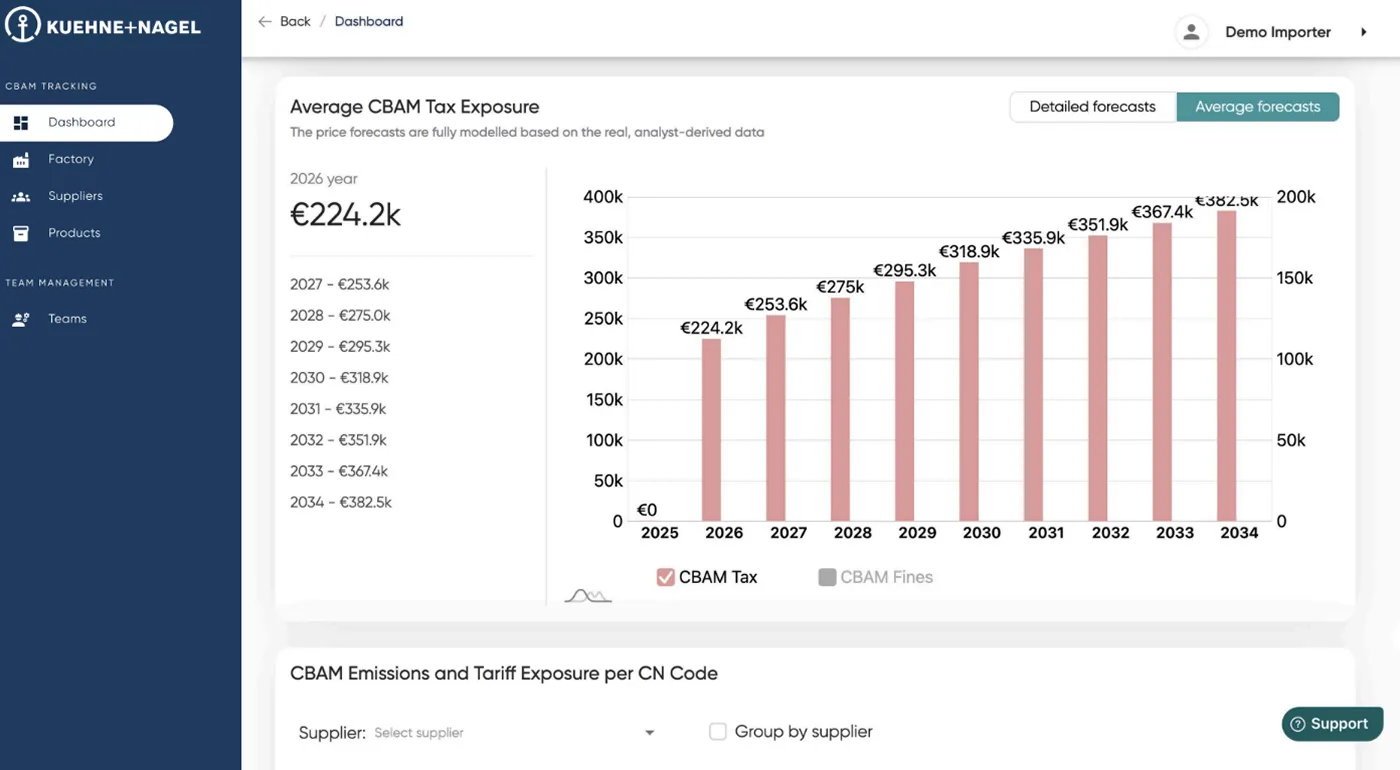1400x770 pixels.
Task: Click the user avatar icon
Action: pos(1191,32)
